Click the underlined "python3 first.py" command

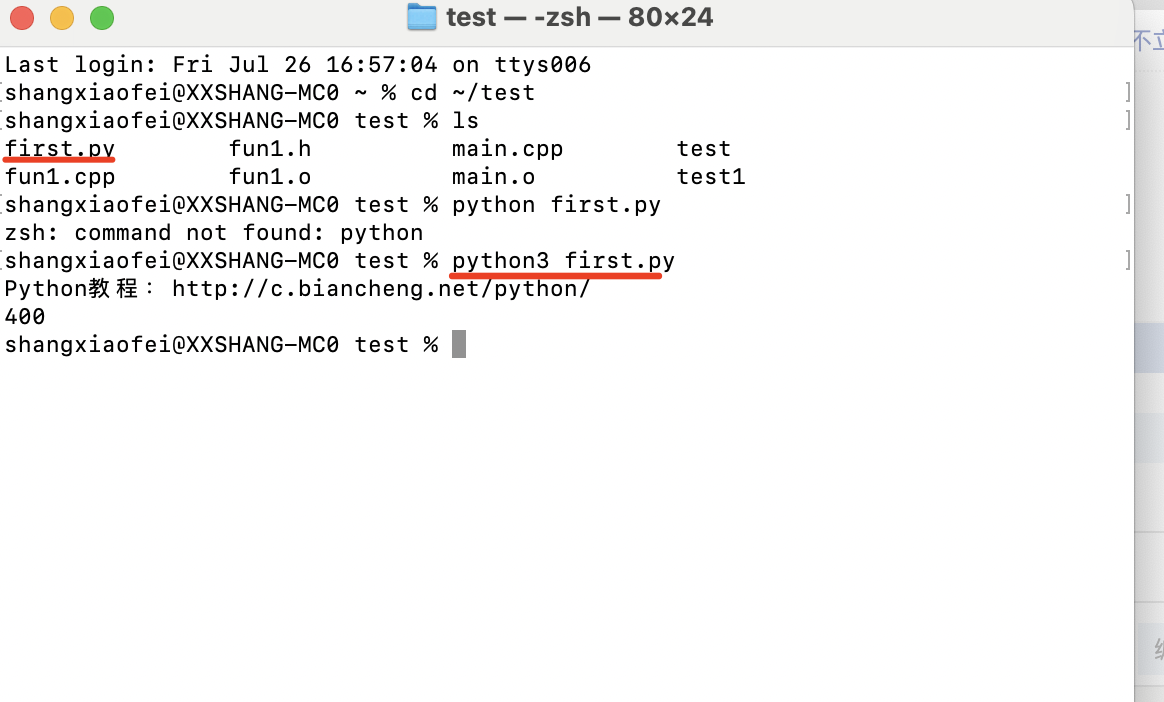(563, 261)
